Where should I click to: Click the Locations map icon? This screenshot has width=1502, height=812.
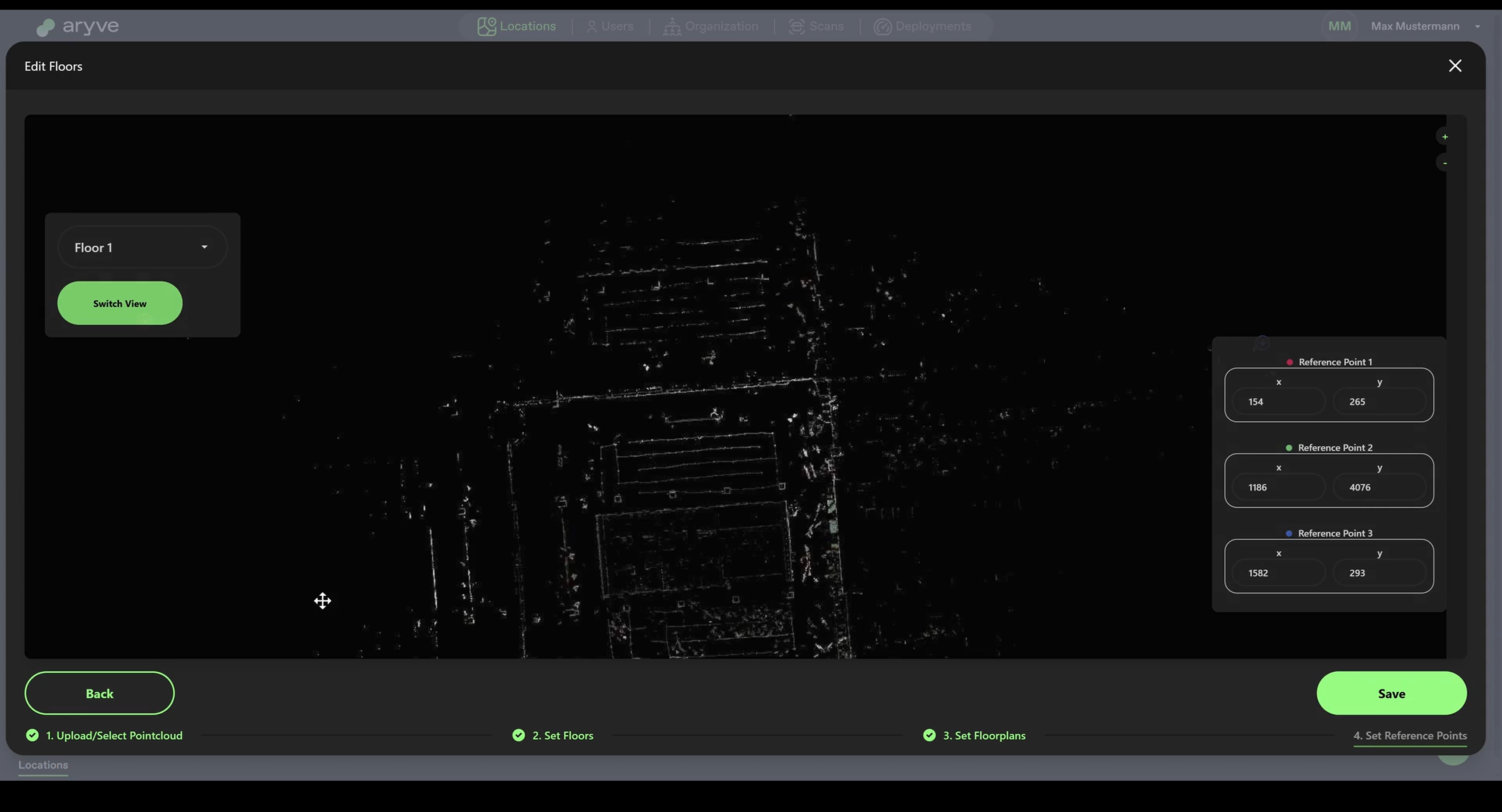[486, 26]
